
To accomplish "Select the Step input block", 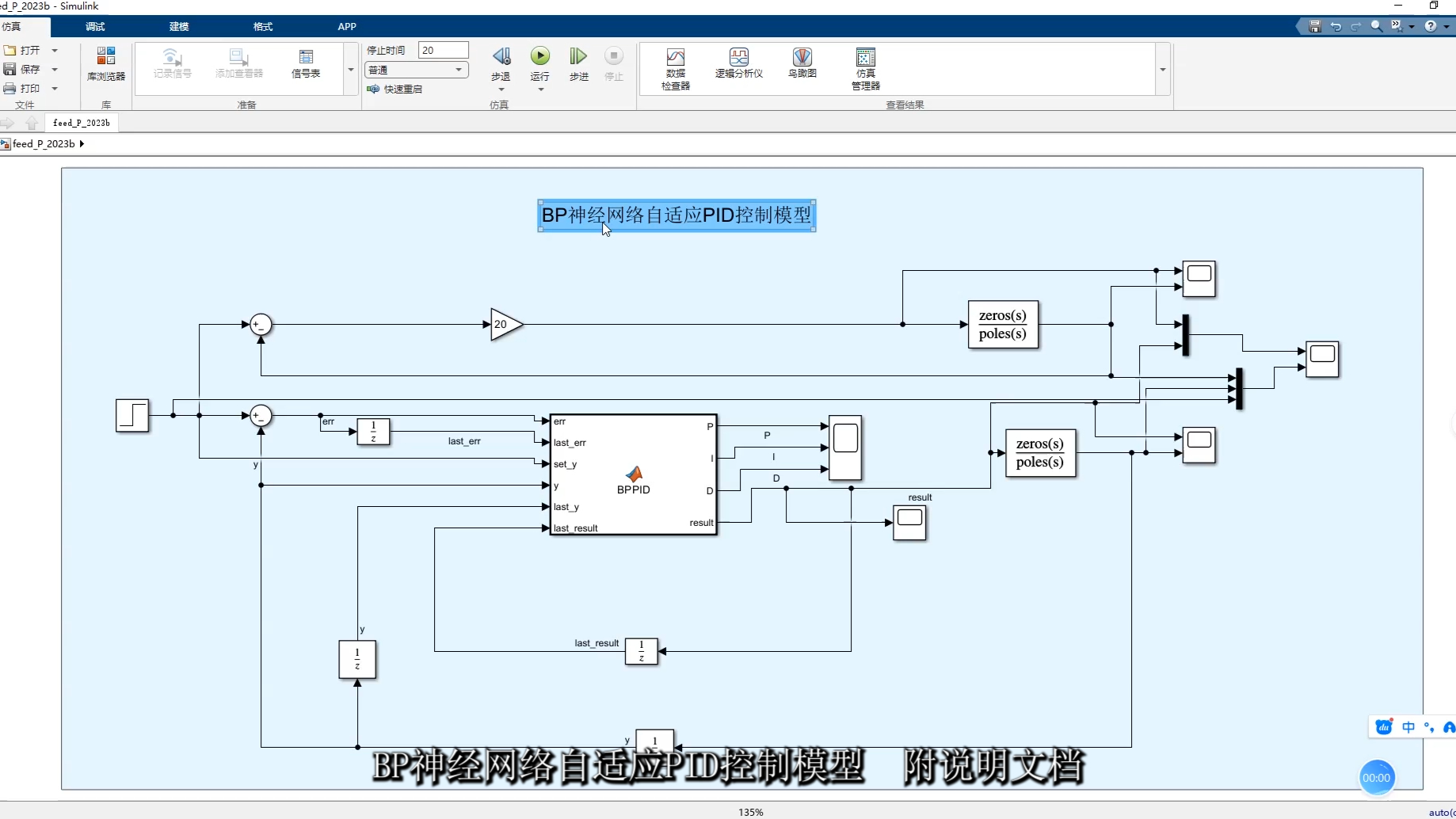I will coord(132,415).
